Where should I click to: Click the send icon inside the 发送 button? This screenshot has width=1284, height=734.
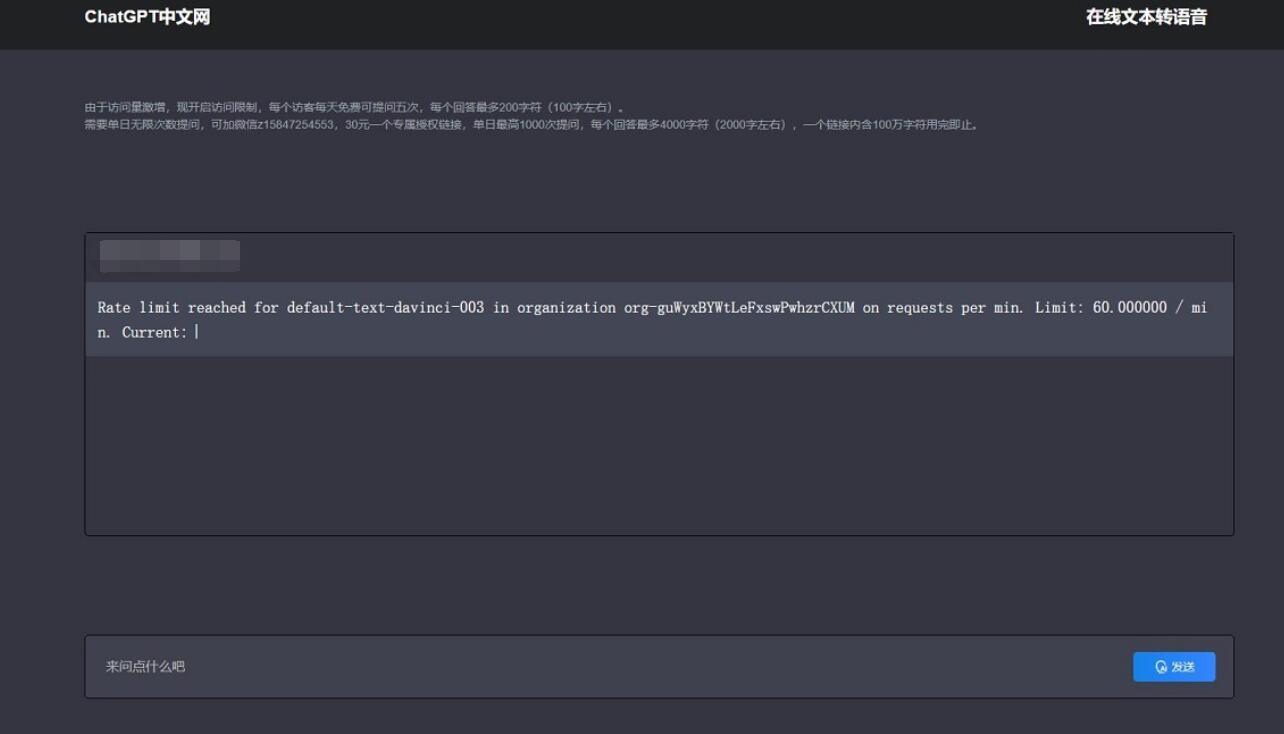point(1161,667)
